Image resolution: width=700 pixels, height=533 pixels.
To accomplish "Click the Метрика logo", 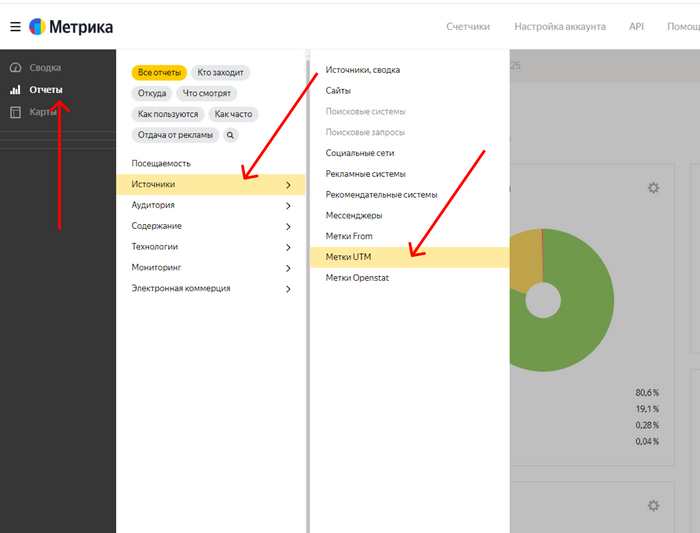I will pyautogui.click(x=70, y=27).
